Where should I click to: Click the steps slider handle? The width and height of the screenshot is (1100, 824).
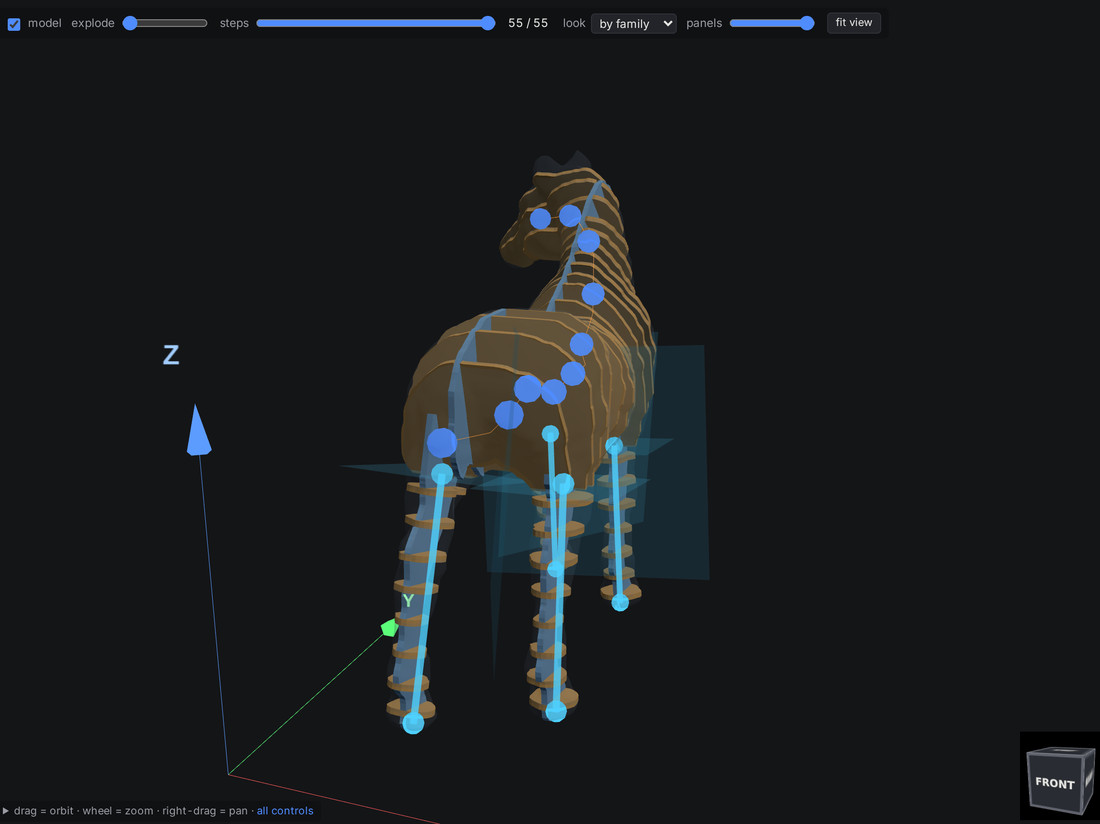pyautogui.click(x=488, y=23)
